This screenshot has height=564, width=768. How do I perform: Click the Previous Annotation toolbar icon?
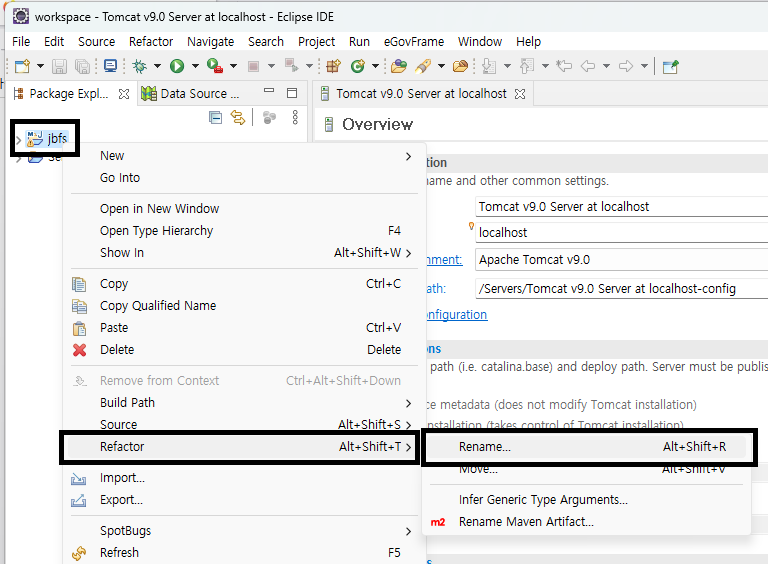(527, 66)
